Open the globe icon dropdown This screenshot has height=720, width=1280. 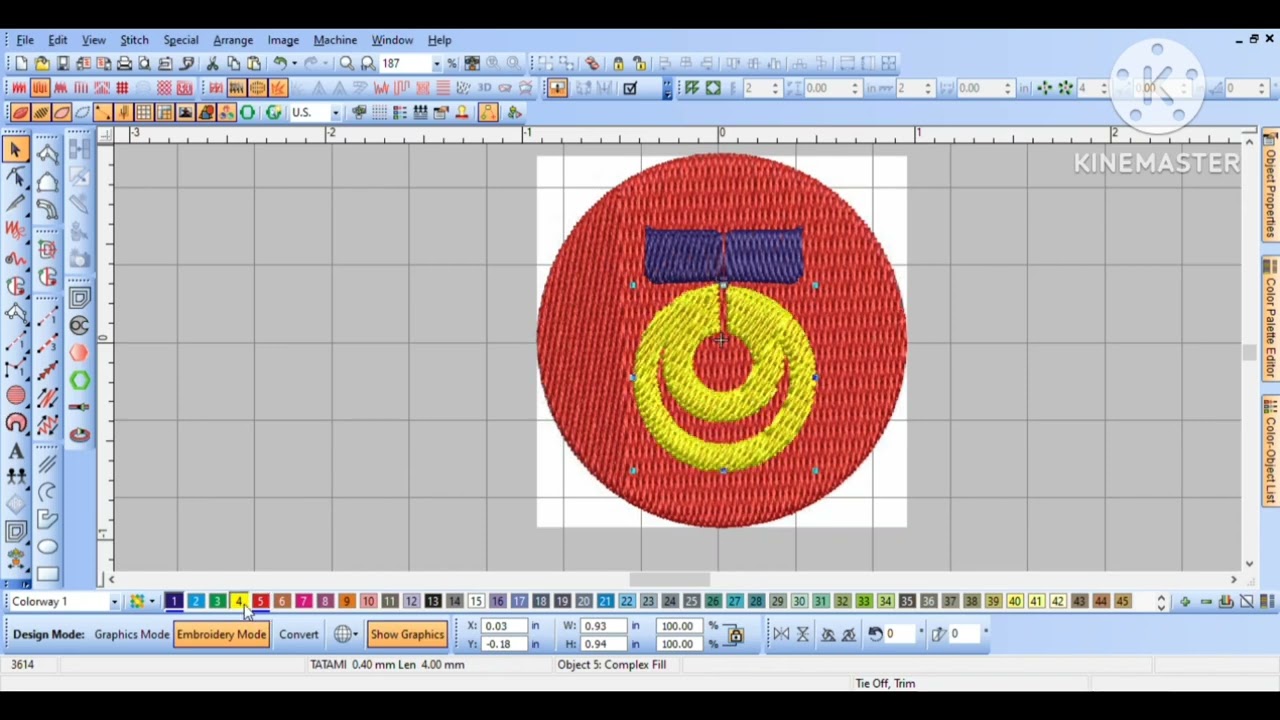pyautogui.click(x=346, y=634)
